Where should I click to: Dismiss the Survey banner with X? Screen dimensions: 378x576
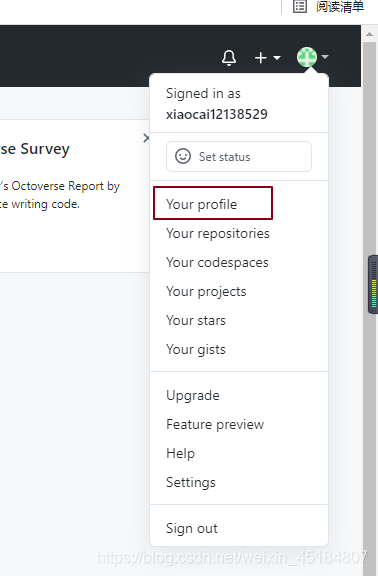pyautogui.click(x=146, y=138)
